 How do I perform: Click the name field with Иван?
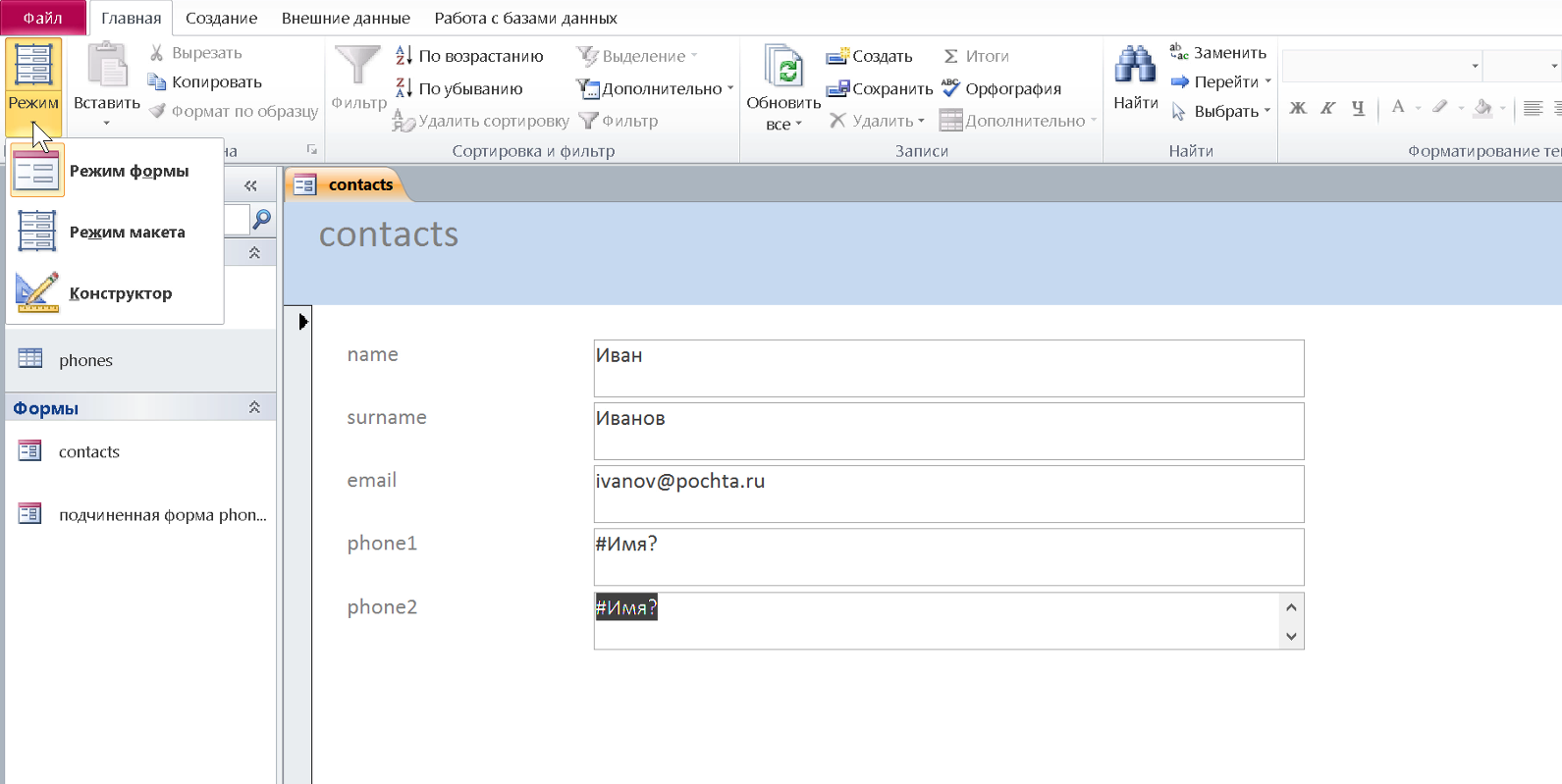(948, 368)
